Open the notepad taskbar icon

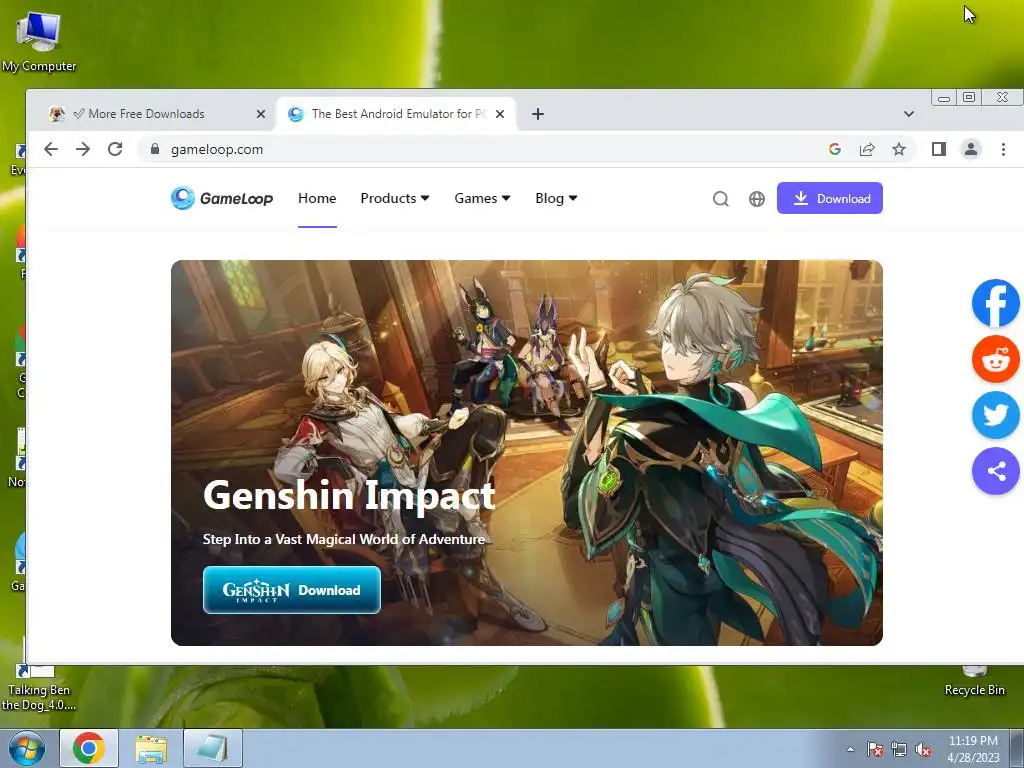213,748
